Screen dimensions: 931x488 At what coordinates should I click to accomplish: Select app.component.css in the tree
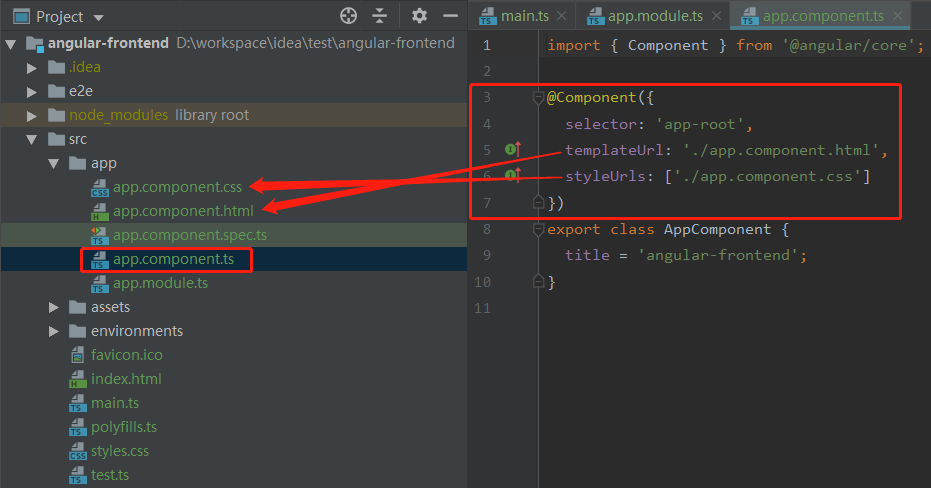[178, 187]
